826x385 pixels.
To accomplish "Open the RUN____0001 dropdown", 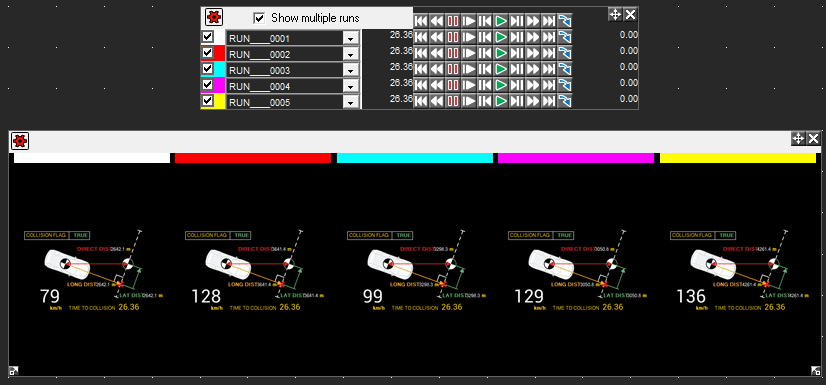I will click(x=350, y=38).
